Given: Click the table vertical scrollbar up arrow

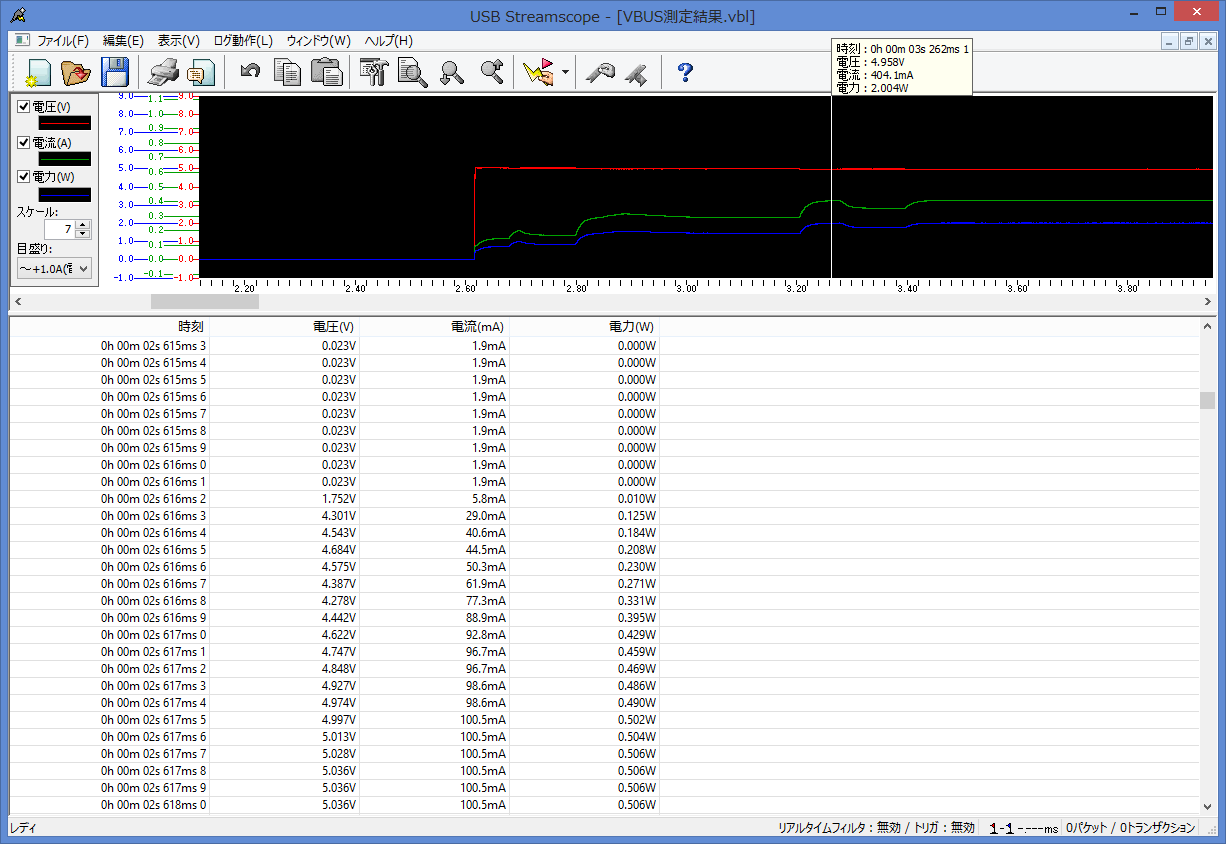Looking at the screenshot, I should click(1208, 326).
